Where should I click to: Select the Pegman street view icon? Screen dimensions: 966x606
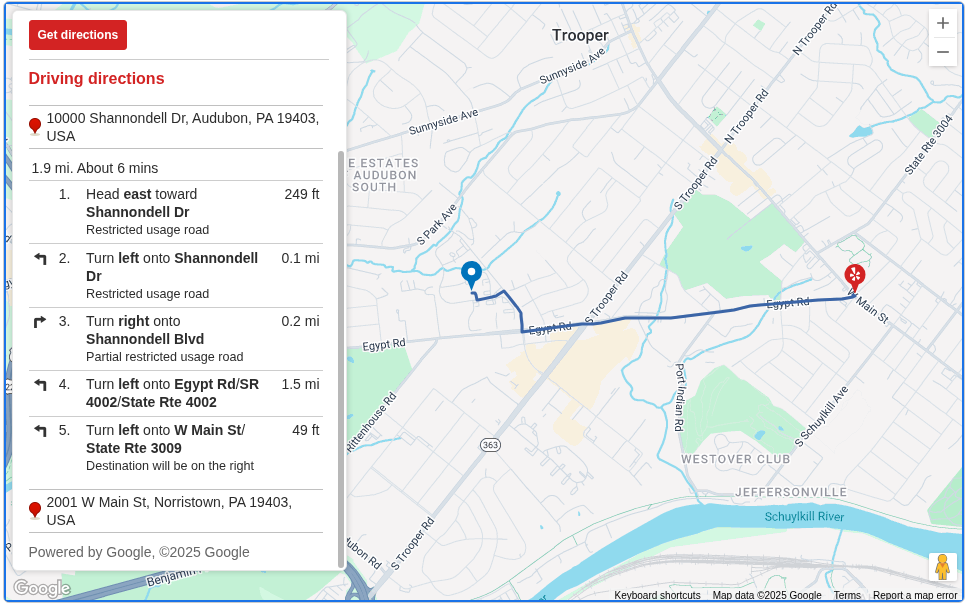tap(942, 566)
